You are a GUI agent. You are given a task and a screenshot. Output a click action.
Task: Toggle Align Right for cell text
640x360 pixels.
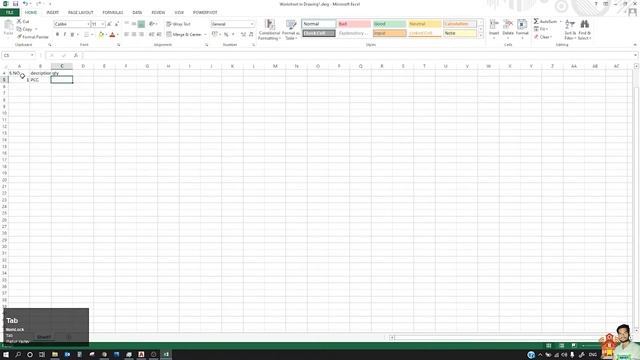pos(141,35)
